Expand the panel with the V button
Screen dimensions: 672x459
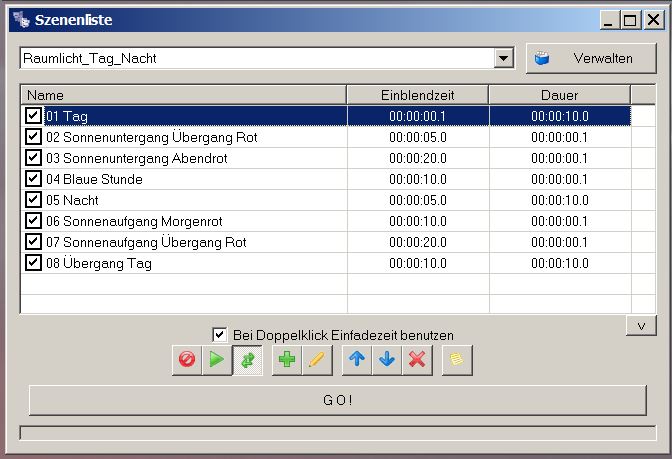point(641,326)
